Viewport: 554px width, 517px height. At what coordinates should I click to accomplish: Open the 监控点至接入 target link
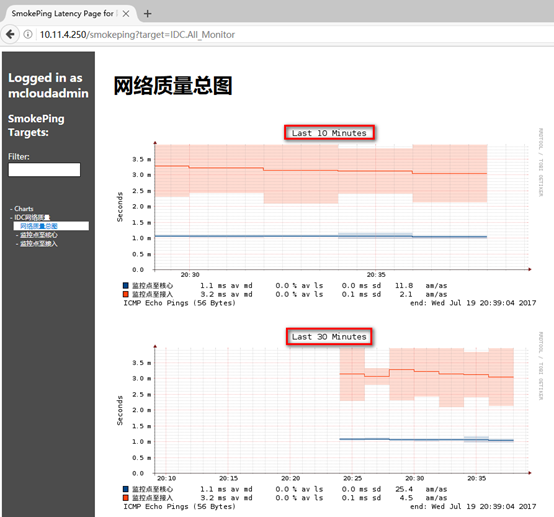(x=39, y=243)
